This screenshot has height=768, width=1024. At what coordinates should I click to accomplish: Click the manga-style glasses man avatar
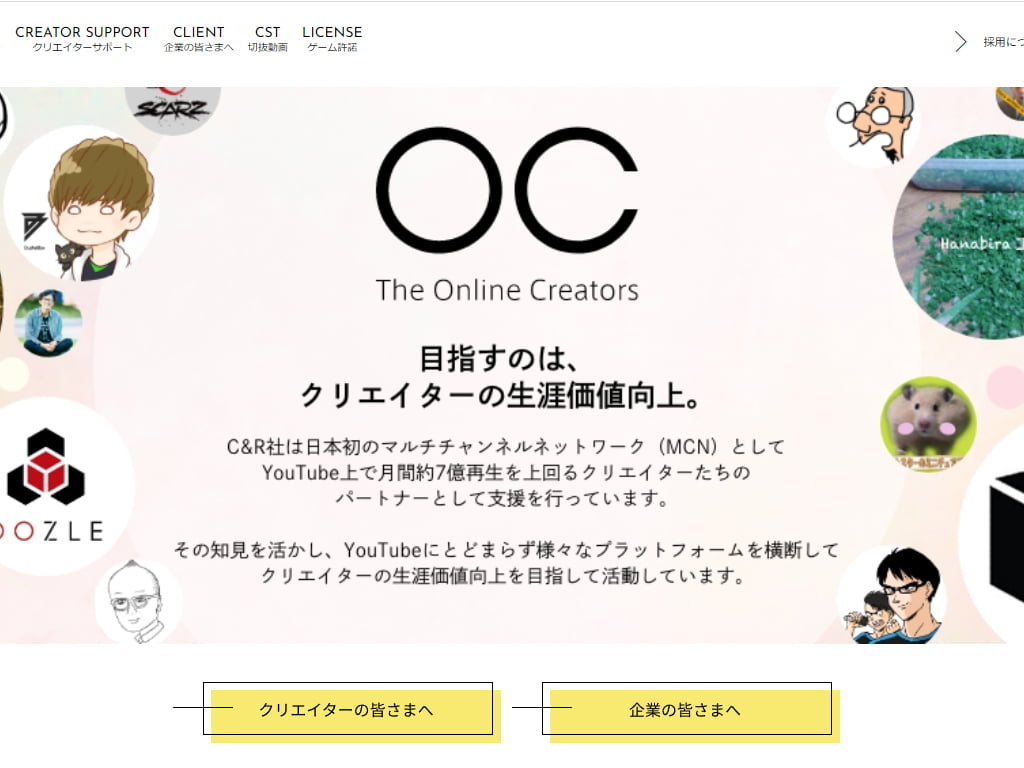pos(891,598)
